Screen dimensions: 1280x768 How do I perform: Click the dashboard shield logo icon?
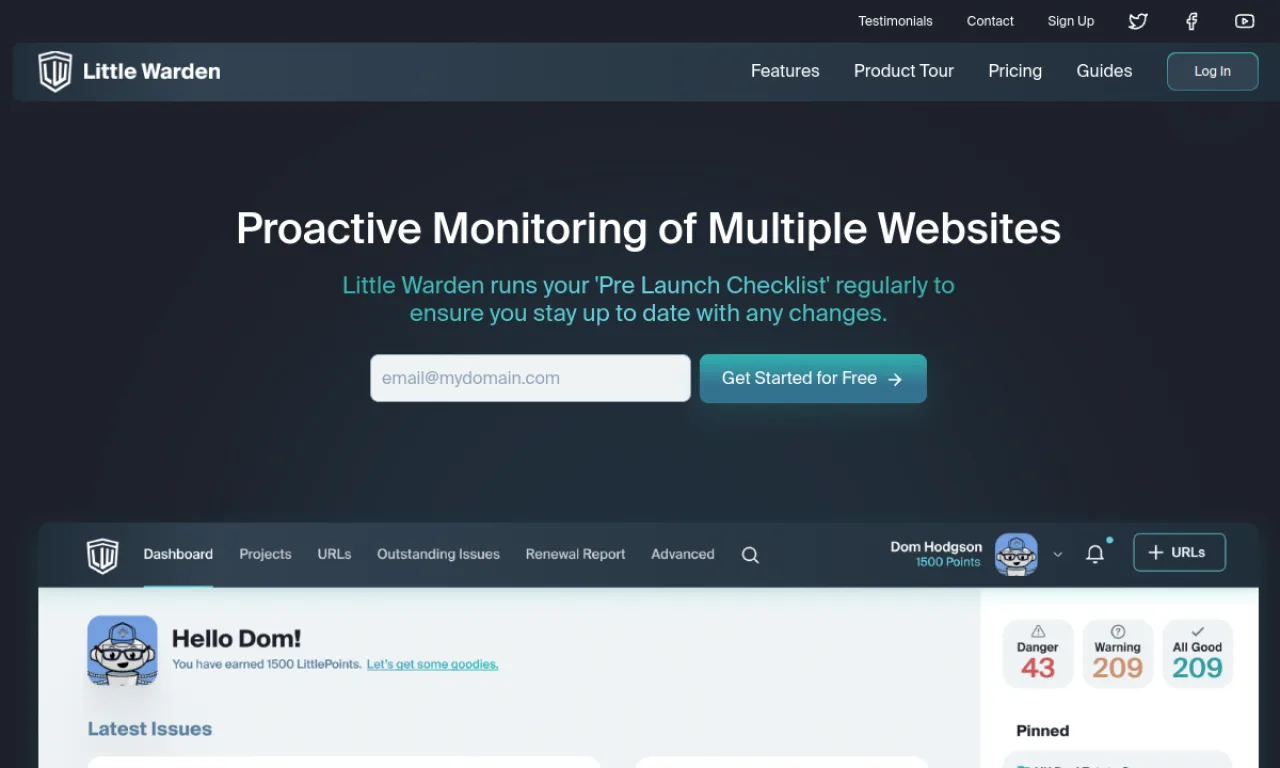coord(103,555)
